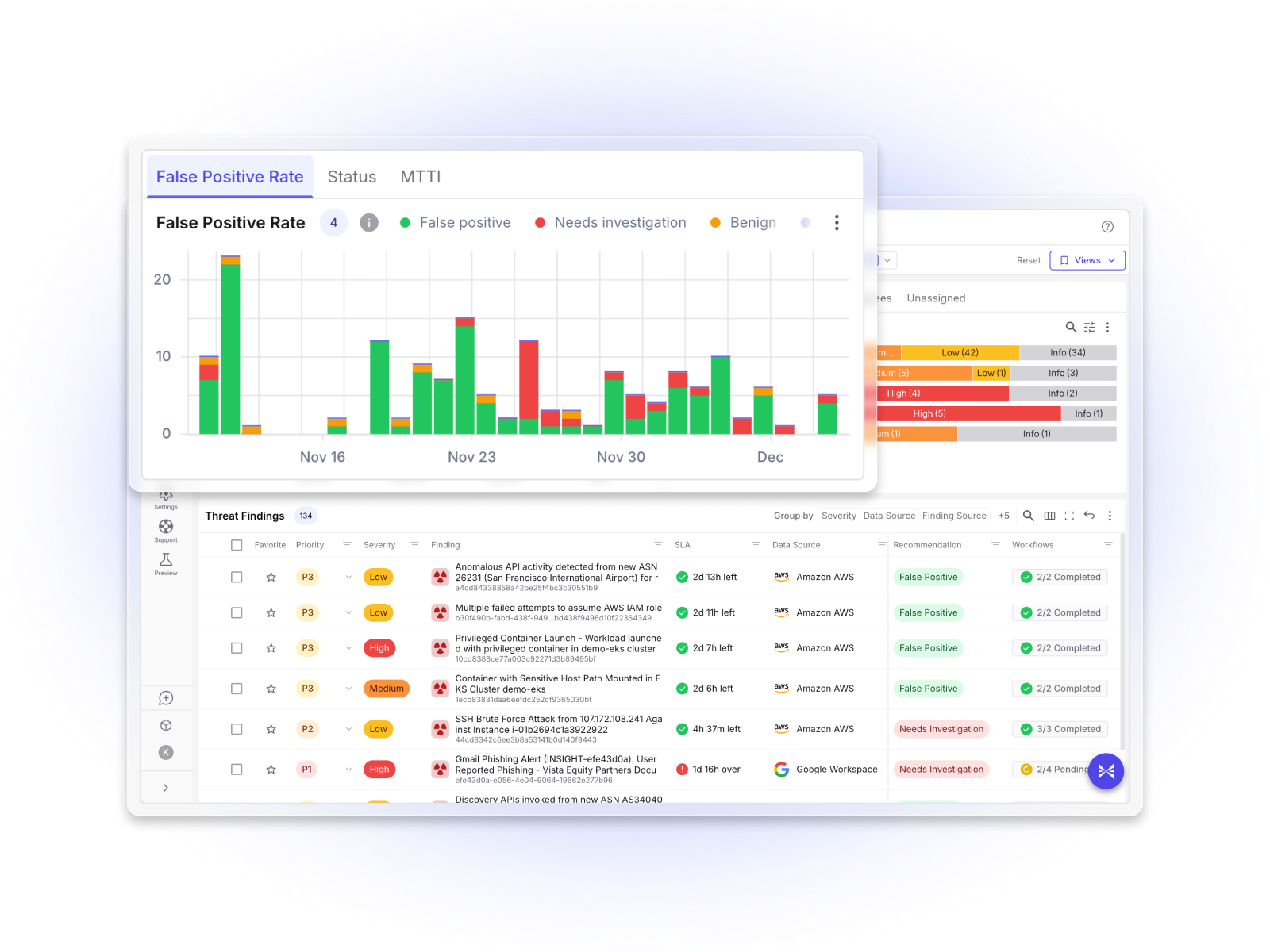This screenshot has height=952, width=1270.
Task: Expand Threat Findings table to fullscreen
Action: [1069, 516]
